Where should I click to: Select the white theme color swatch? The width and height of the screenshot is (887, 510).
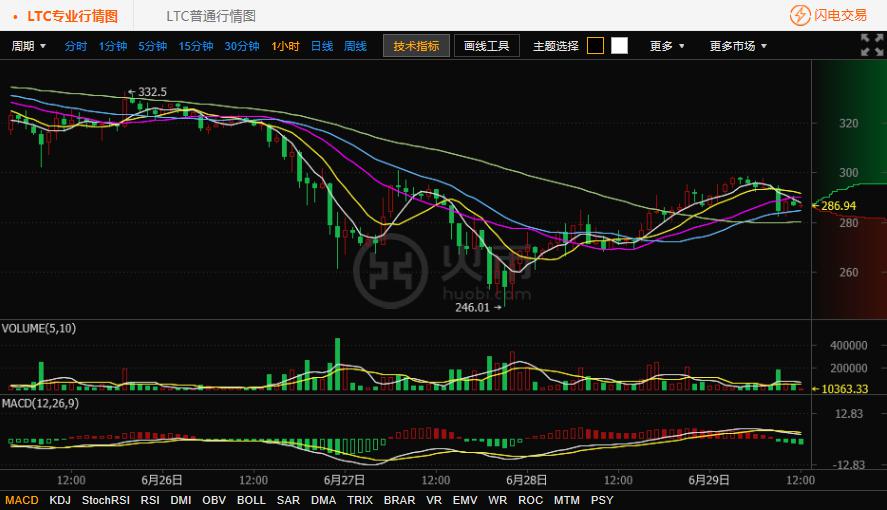point(619,46)
